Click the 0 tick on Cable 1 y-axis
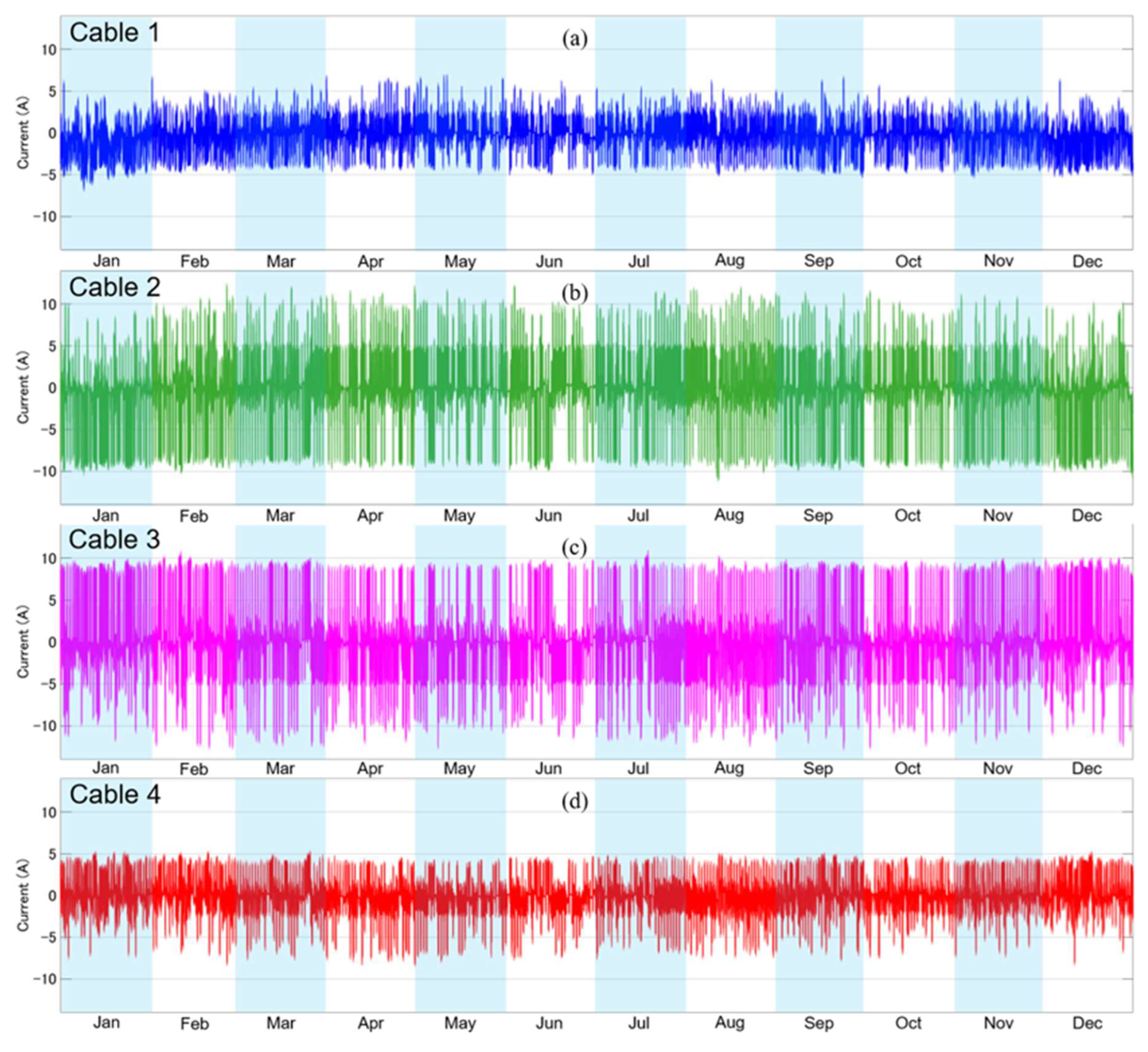This screenshot has height=1052, width=1148. click(x=52, y=133)
